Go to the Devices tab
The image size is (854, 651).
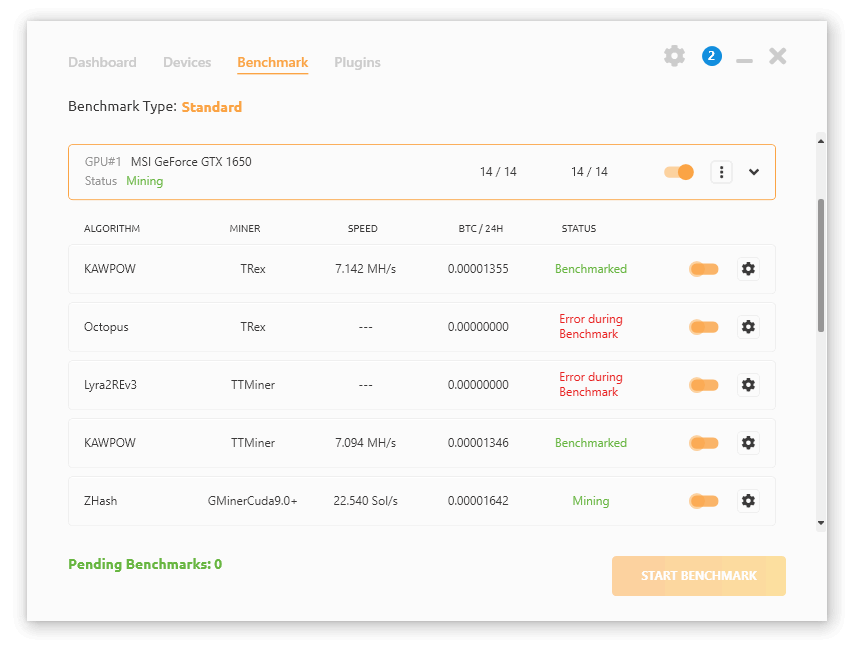pos(187,62)
